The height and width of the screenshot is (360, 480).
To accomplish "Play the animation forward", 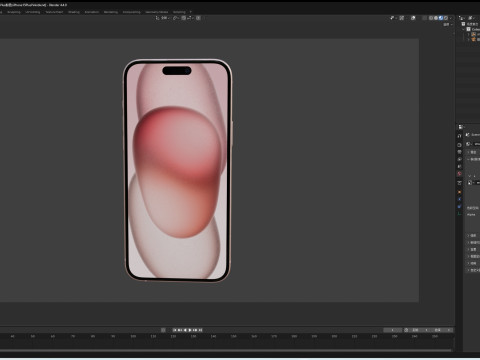I will [190, 330].
